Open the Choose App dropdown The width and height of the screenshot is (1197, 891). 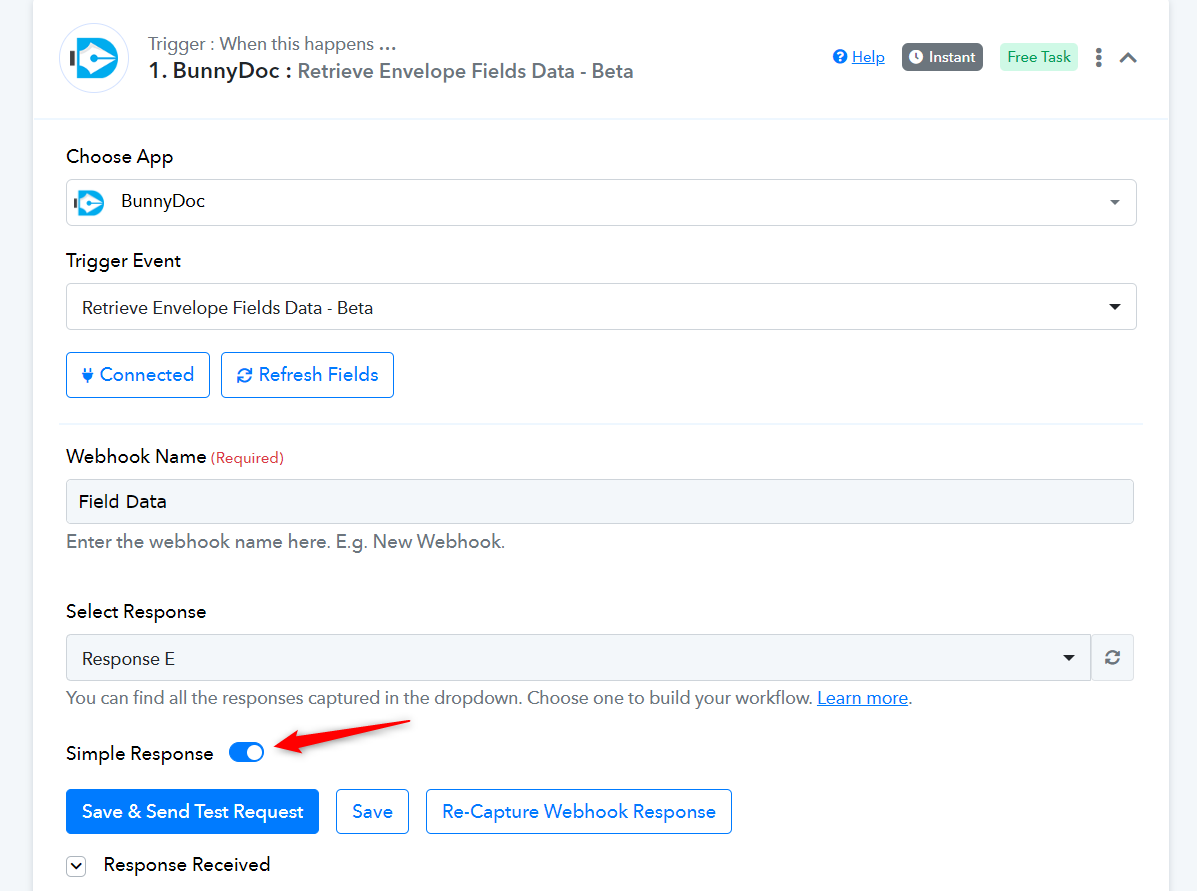coord(601,202)
